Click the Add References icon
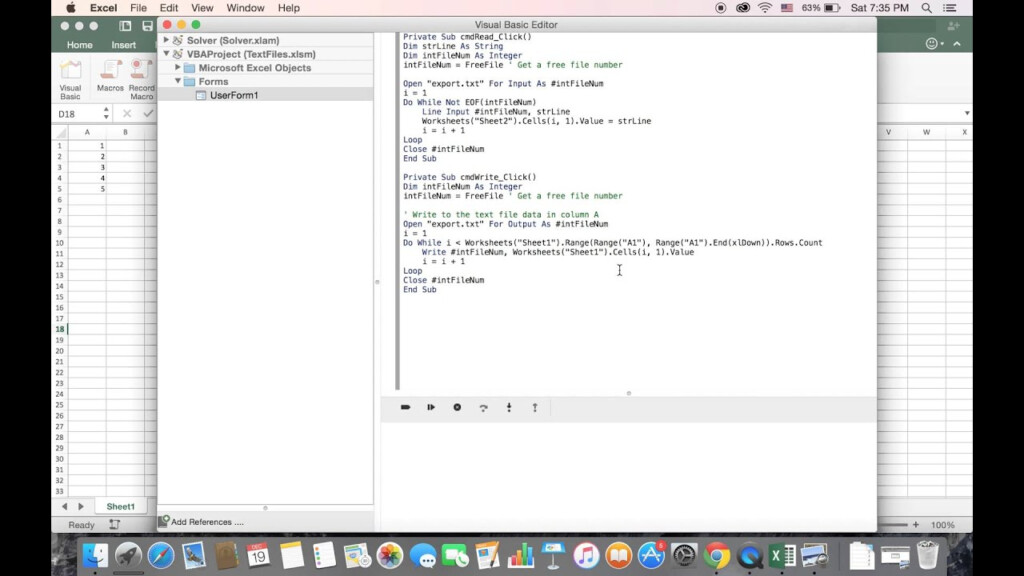The image size is (1024, 576). (164, 520)
